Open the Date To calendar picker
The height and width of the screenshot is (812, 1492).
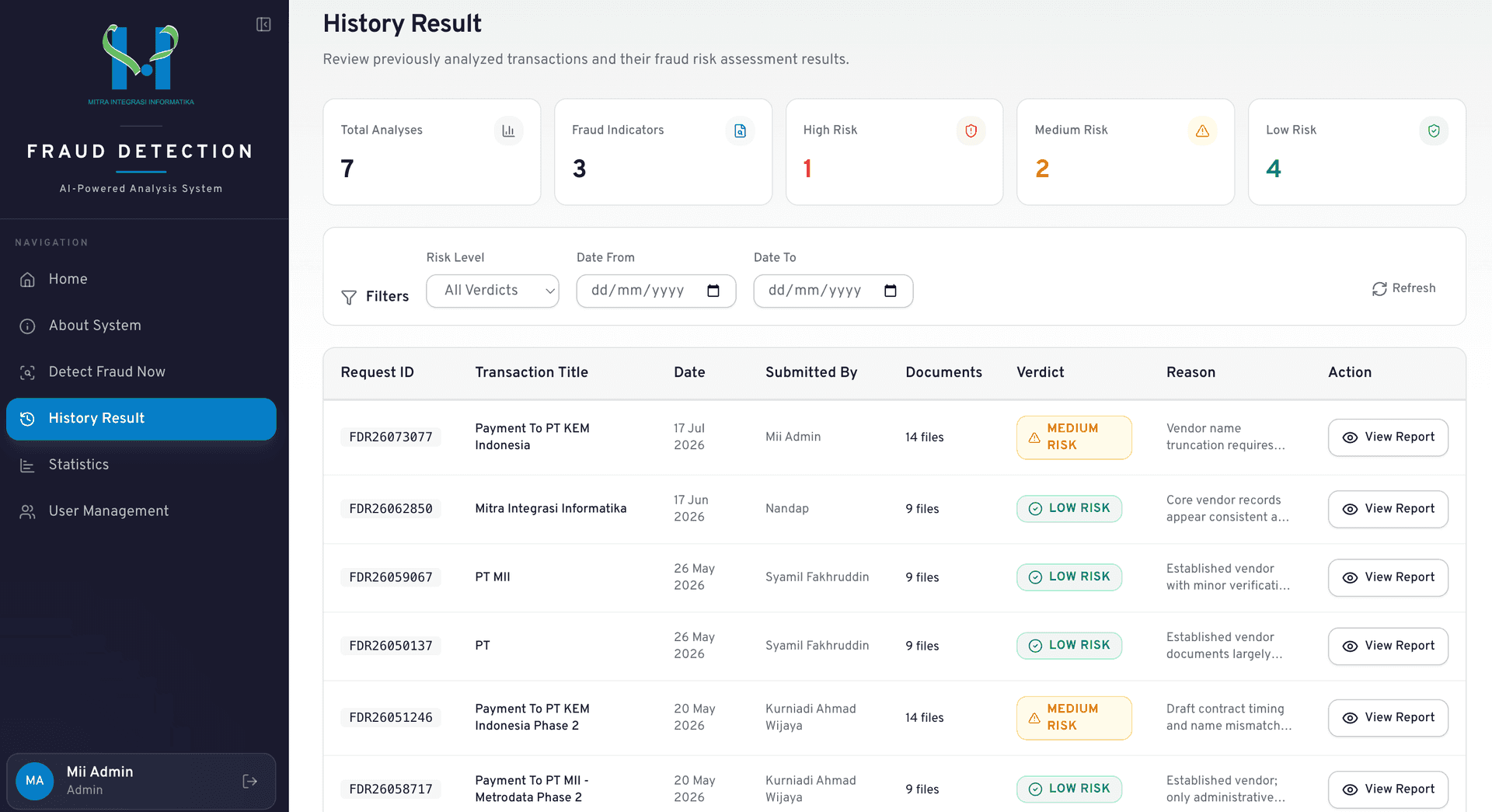(x=891, y=291)
